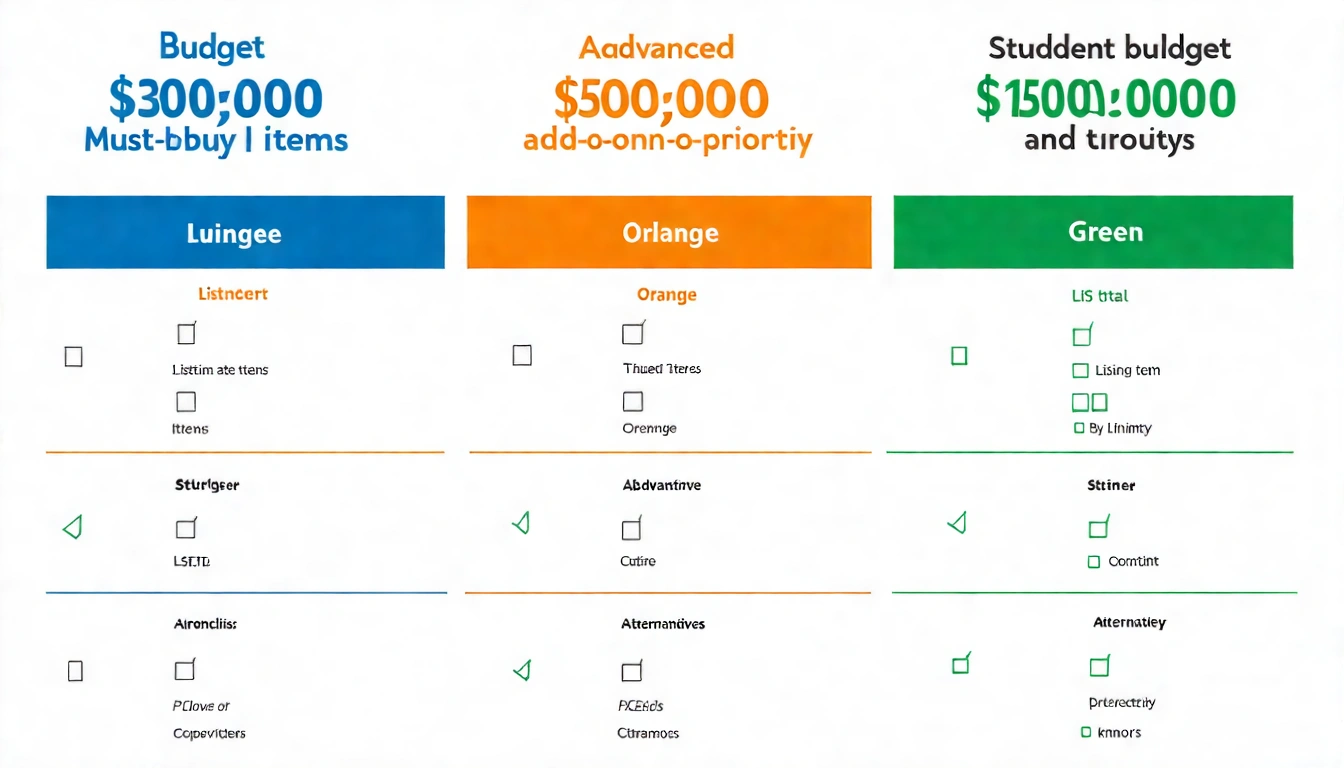Click the green triangle in the Sturigeer section

72,527
